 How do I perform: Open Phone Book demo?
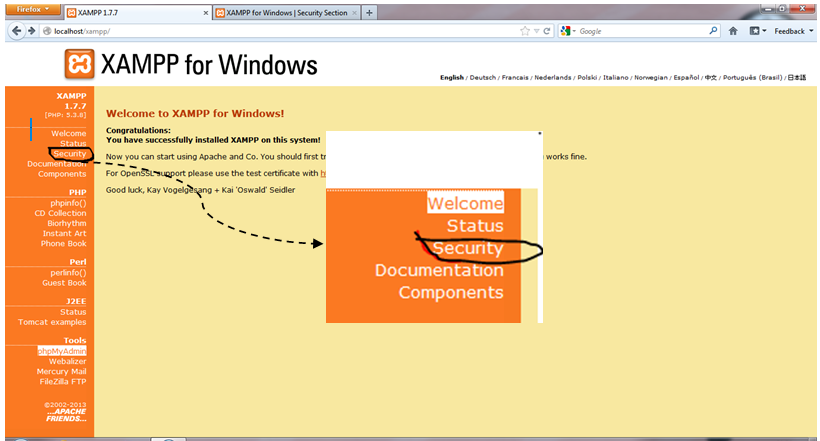pyautogui.click(x=64, y=244)
